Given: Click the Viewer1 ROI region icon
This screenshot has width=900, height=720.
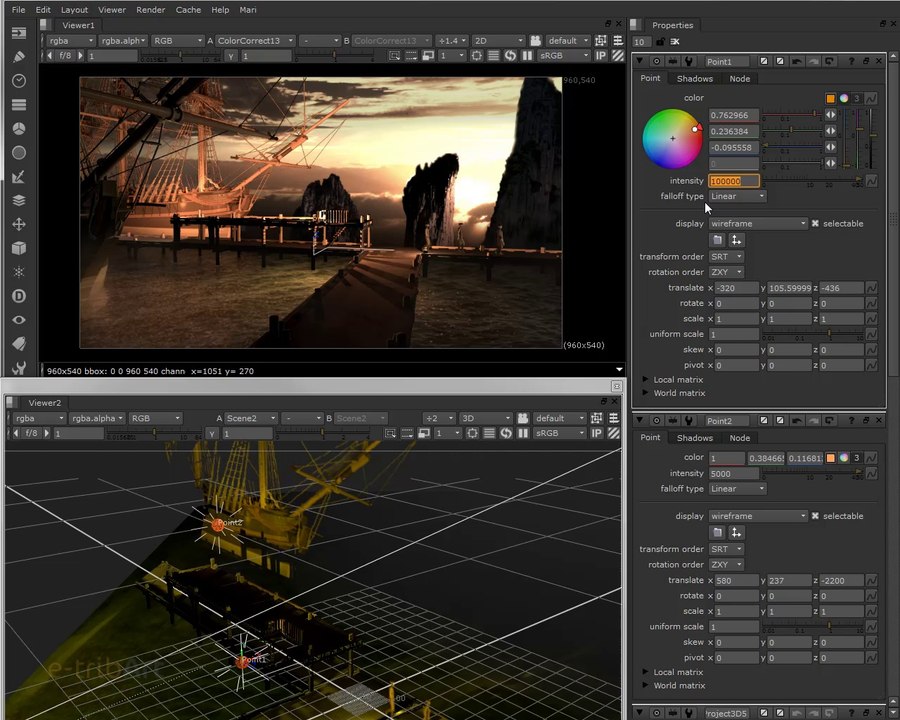Looking at the screenshot, I should pos(394,56).
